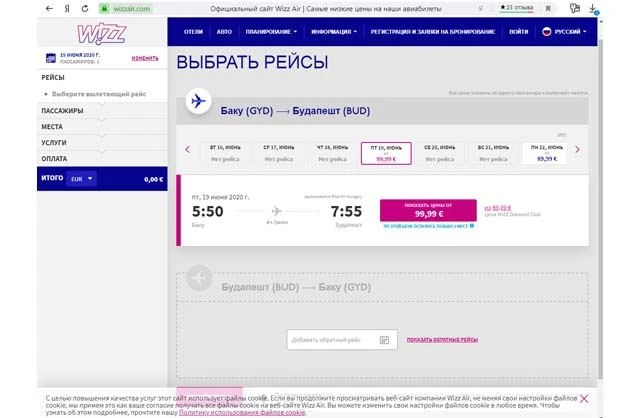Click the departure time 5:50
Viewport: 627px width, 418px height.
click(x=208, y=211)
